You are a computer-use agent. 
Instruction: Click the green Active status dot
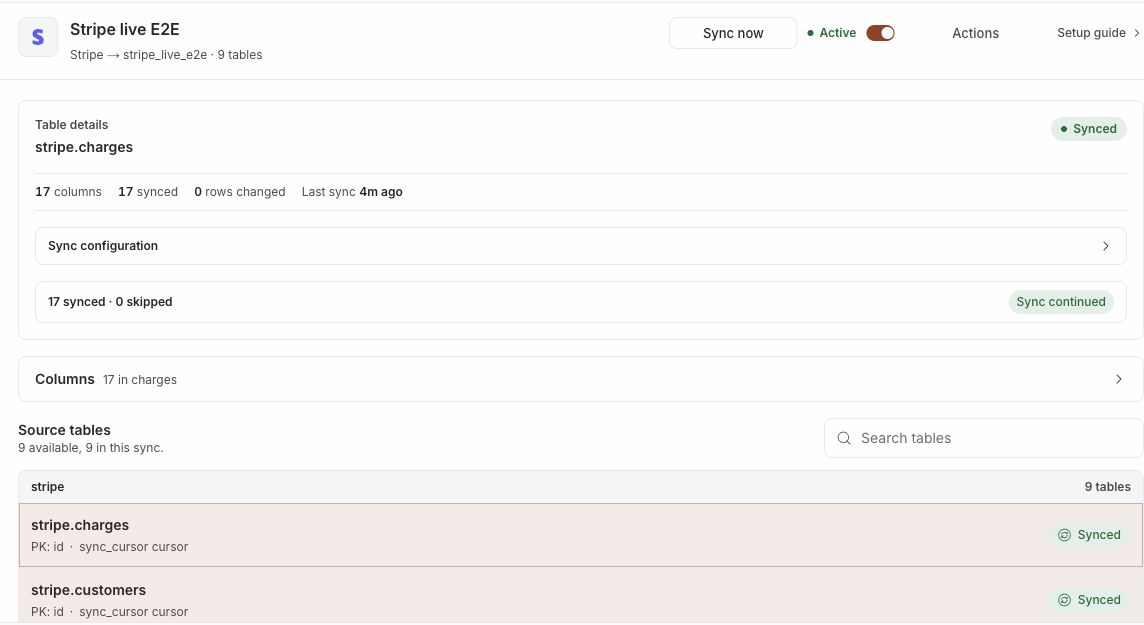point(811,33)
